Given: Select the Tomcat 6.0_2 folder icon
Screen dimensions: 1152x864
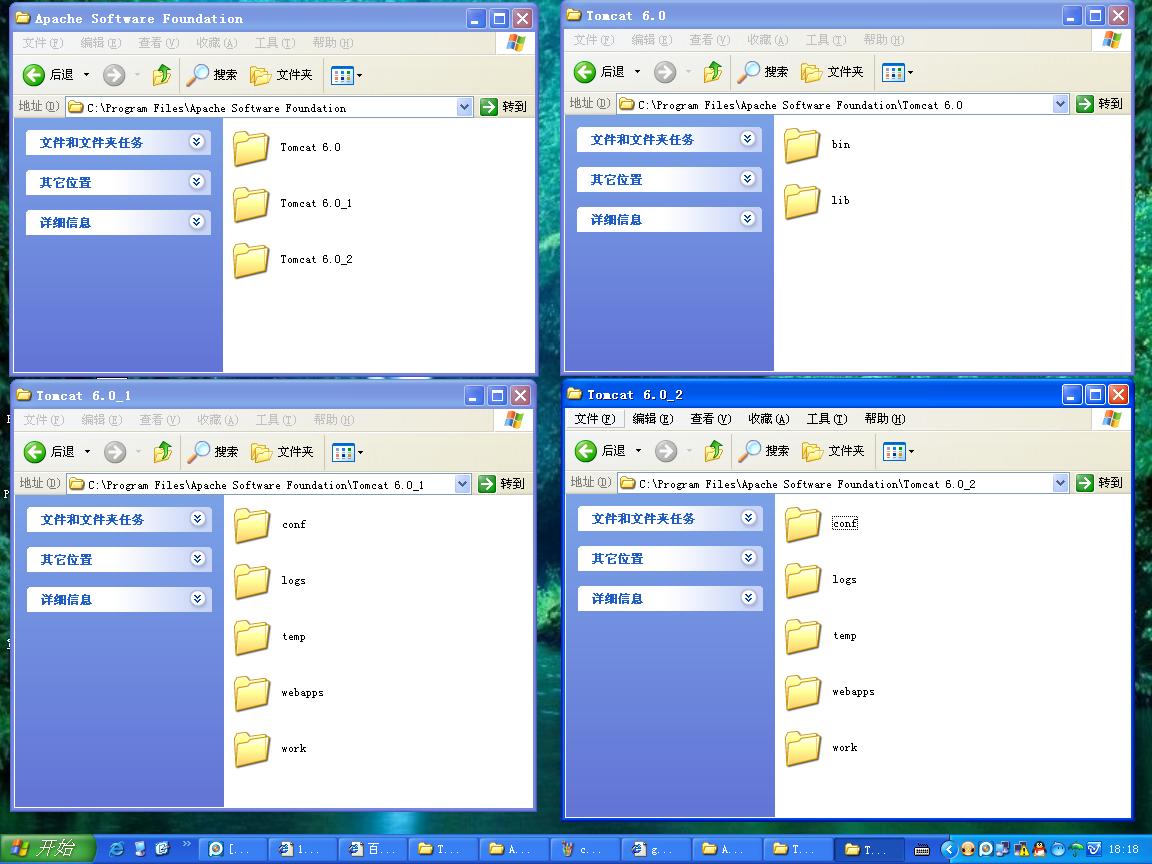Looking at the screenshot, I should tap(251, 260).
